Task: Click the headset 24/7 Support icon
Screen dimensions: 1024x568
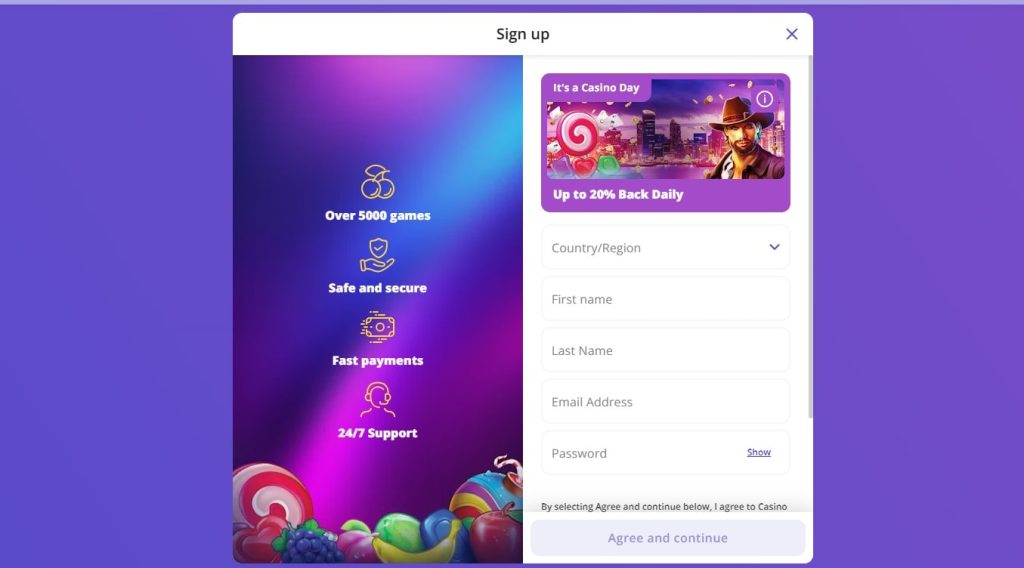Action: pyautogui.click(x=377, y=400)
